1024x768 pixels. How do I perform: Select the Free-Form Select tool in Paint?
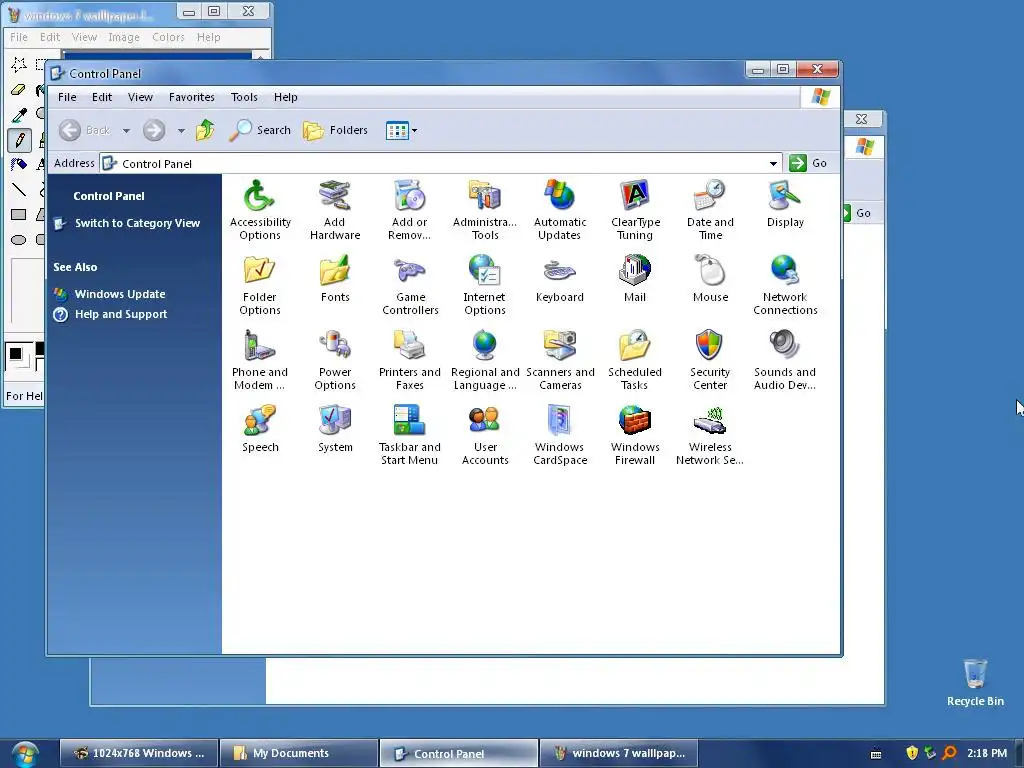coord(19,64)
